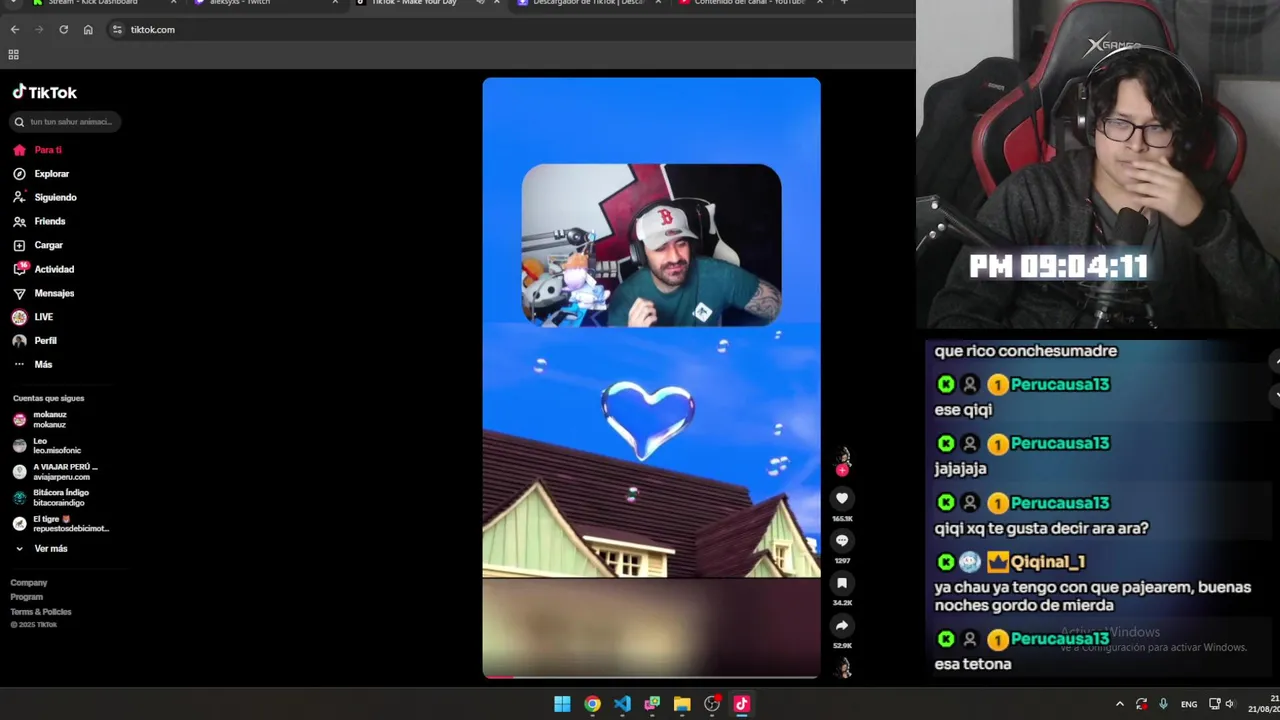Mute the TikTok tab audio indicator
1280x720 pixels.
tap(480, 3)
